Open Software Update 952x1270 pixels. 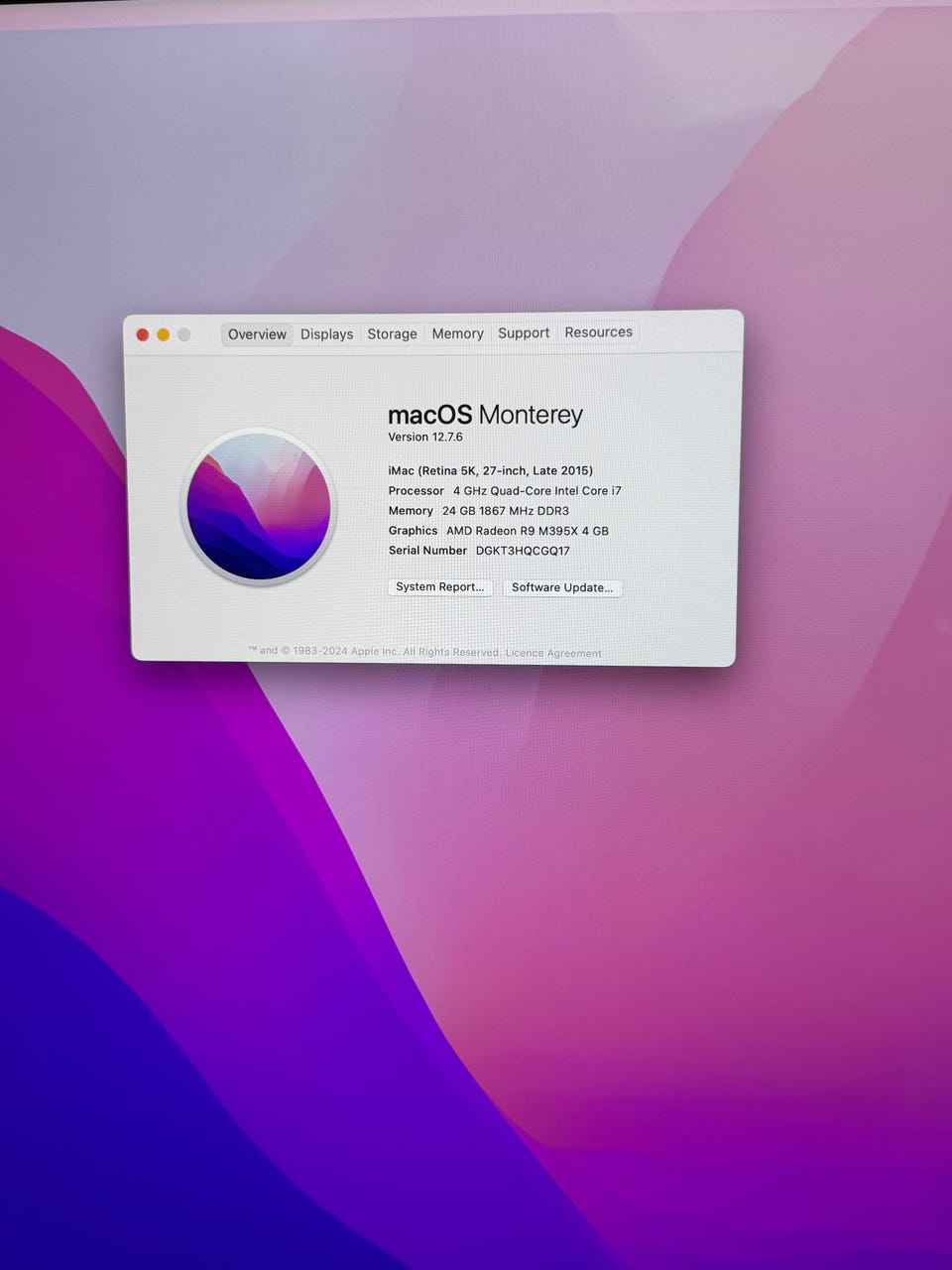(x=562, y=587)
